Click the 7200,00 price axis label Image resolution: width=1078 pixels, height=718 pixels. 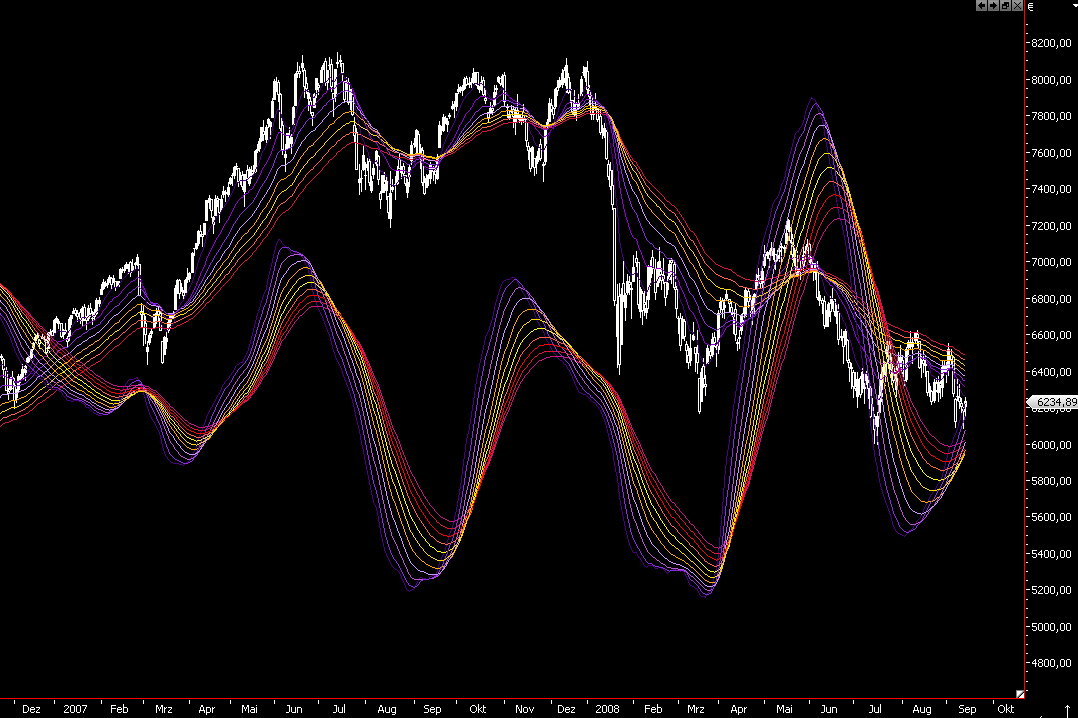1051,226
